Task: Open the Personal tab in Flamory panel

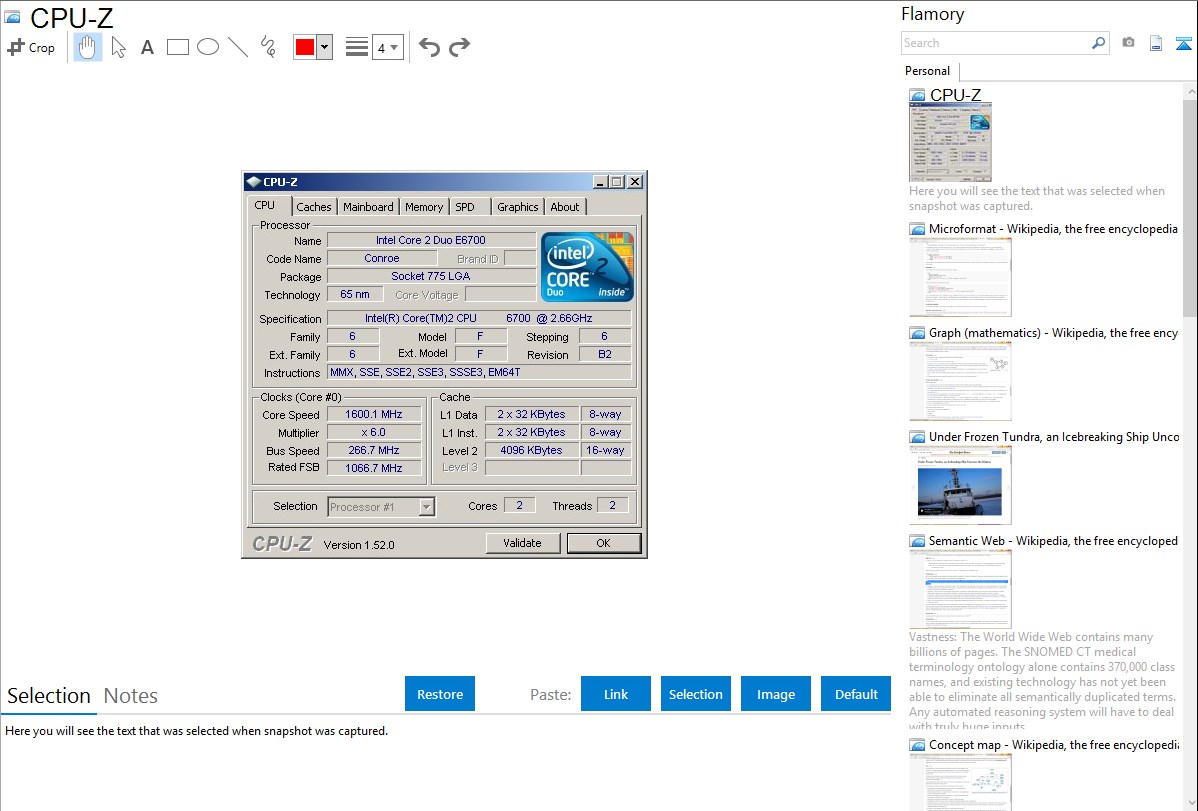Action: pyautogui.click(x=927, y=71)
